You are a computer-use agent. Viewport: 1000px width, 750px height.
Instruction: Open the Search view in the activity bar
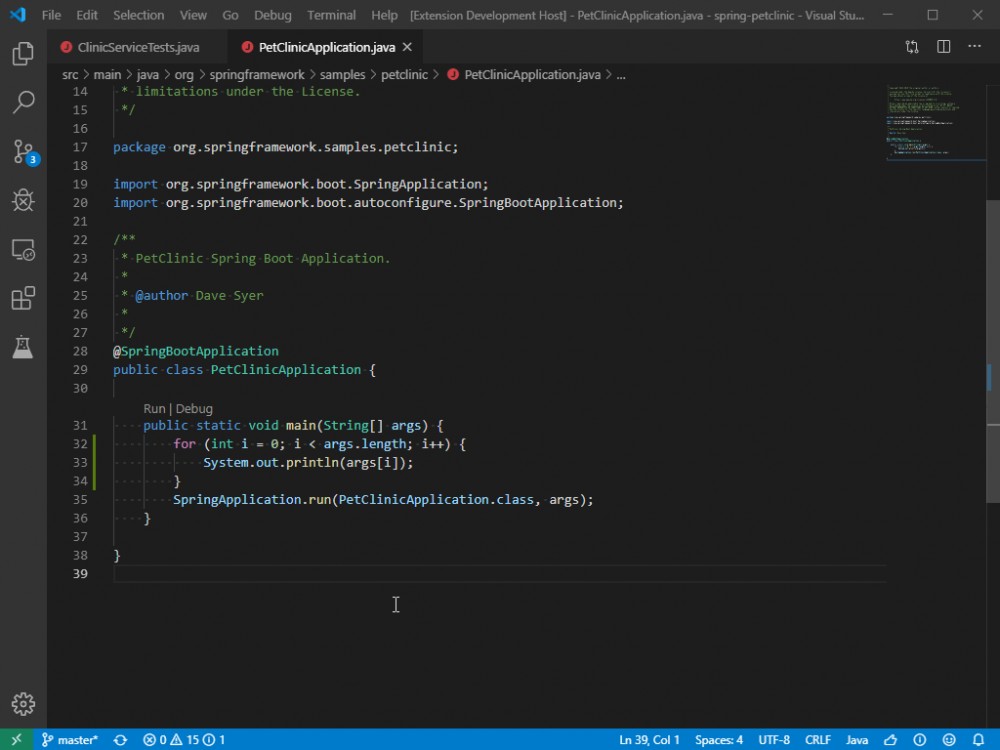24,101
